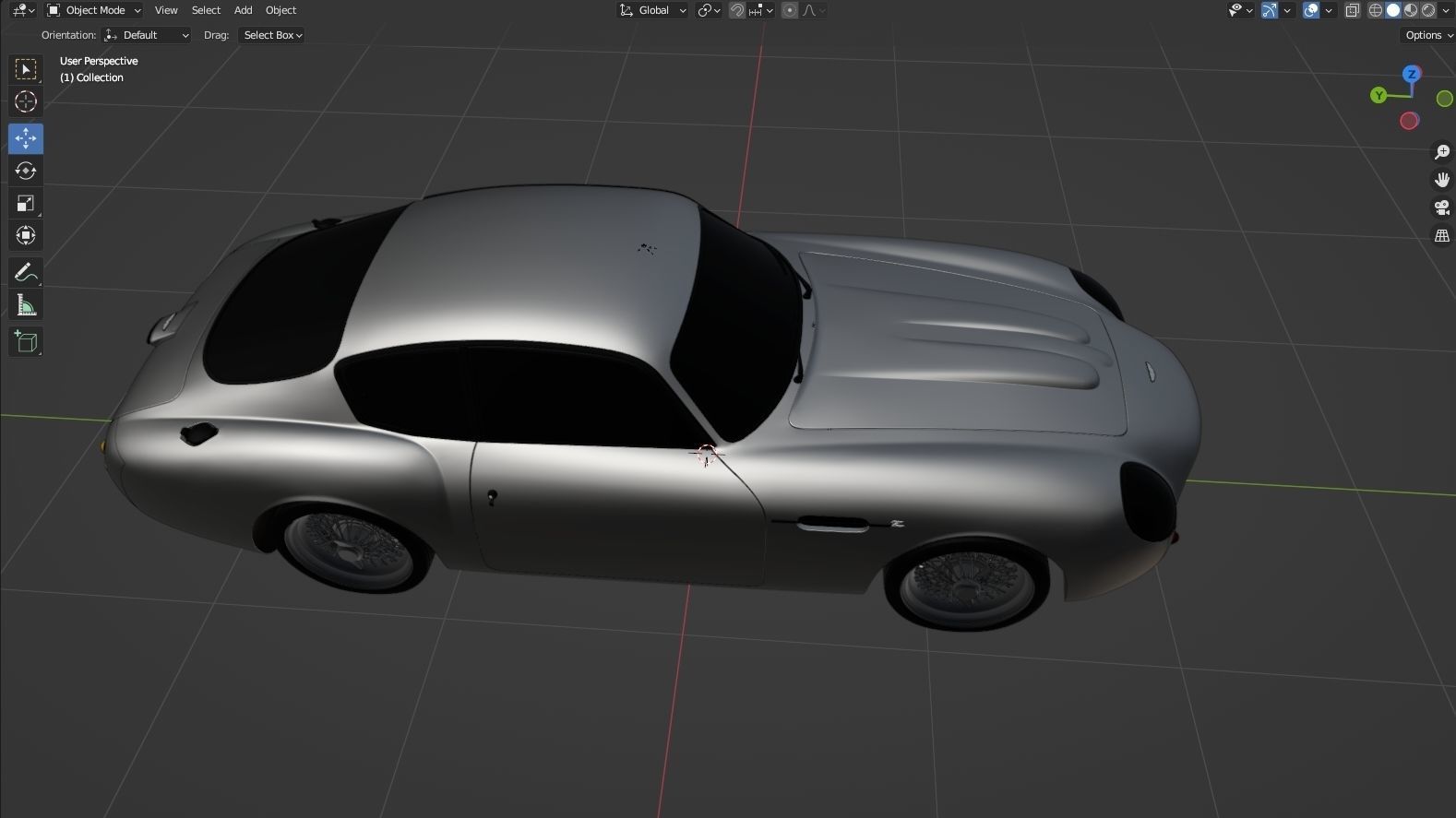Open the Orientation Default dropdown
The height and width of the screenshot is (818, 1456).
click(x=147, y=35)
